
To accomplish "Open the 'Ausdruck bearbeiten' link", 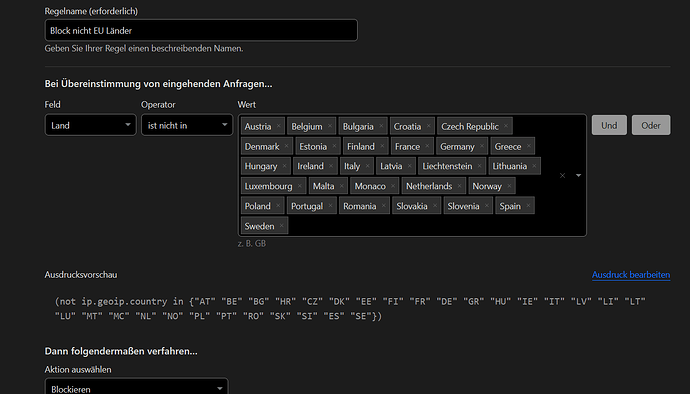I will pyautogui.click(x=631, y=275).
